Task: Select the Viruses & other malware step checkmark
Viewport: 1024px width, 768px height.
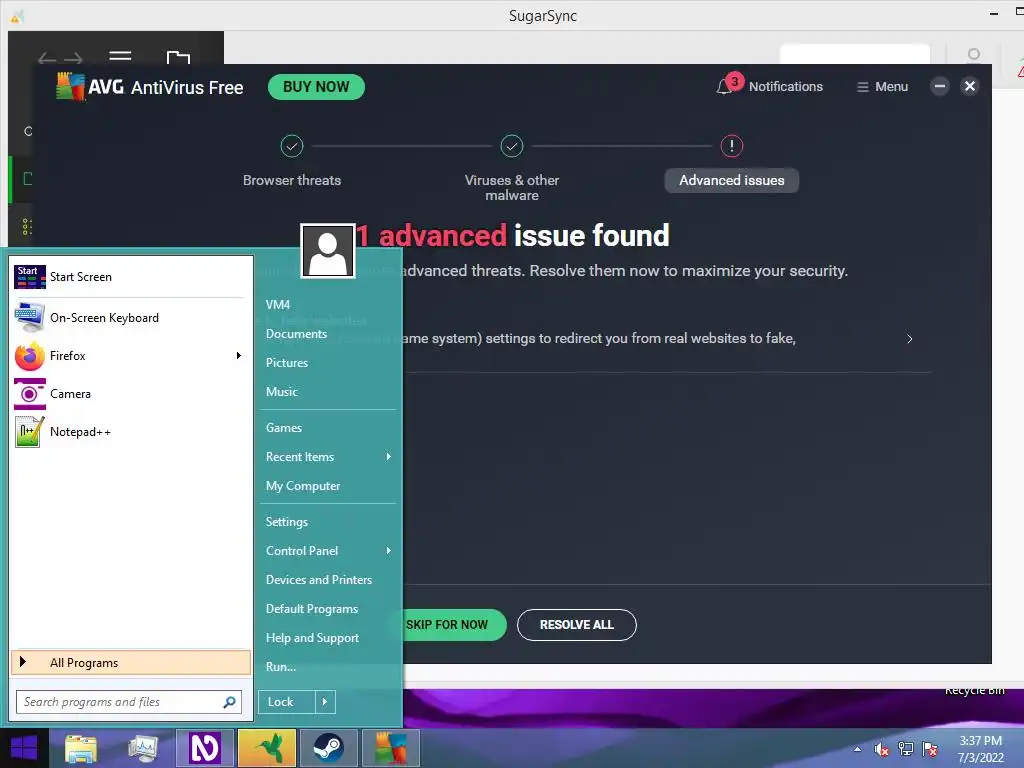Action: [x=512, y=146]
